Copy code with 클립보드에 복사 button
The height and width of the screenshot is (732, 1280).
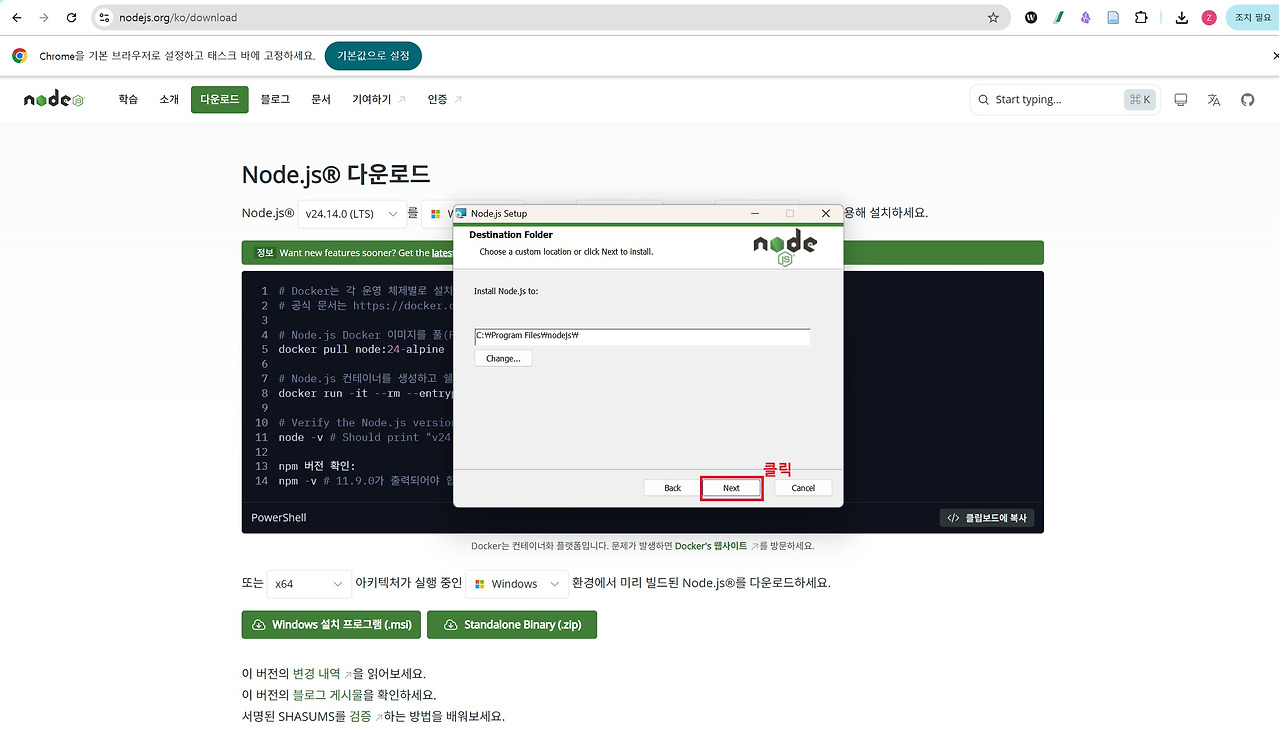coord(987,518)
